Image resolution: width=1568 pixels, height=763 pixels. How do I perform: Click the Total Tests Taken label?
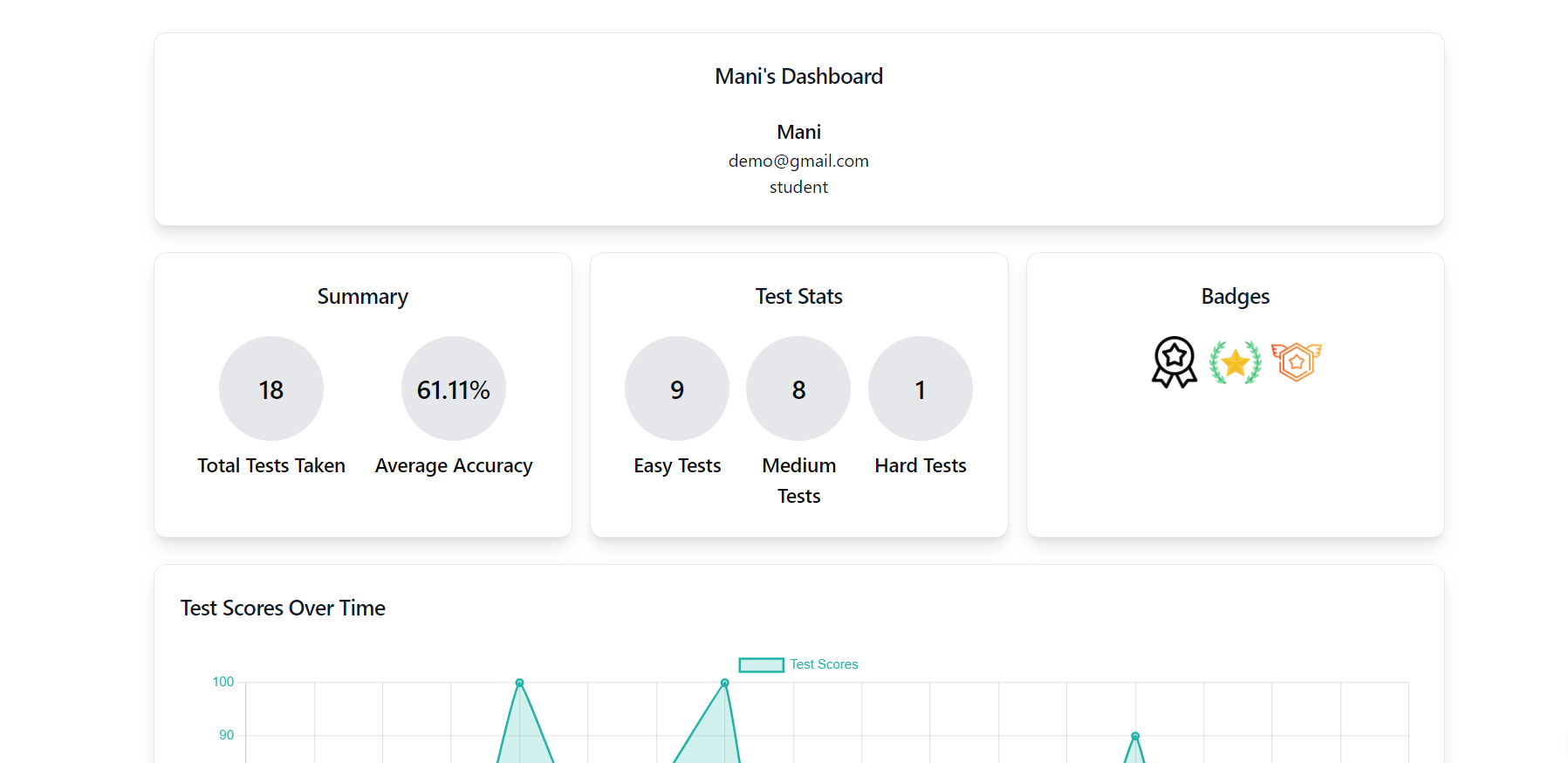[x=271, y=465]
